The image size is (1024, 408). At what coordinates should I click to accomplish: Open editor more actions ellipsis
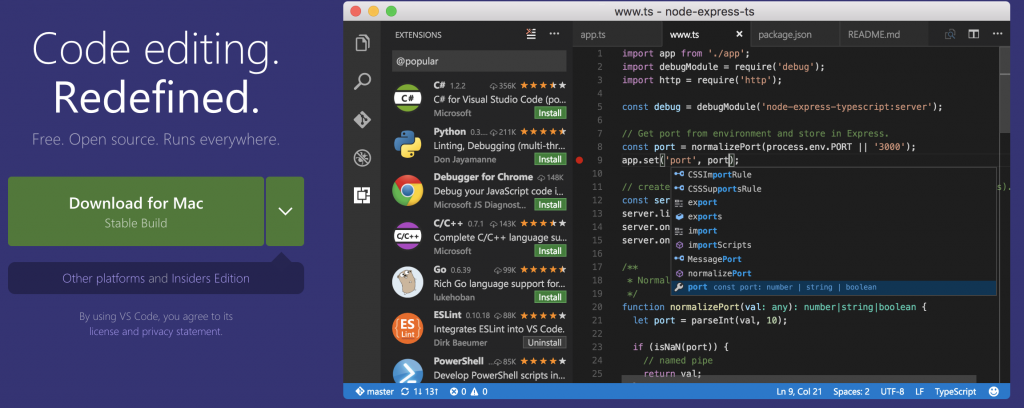click(995, 34)
